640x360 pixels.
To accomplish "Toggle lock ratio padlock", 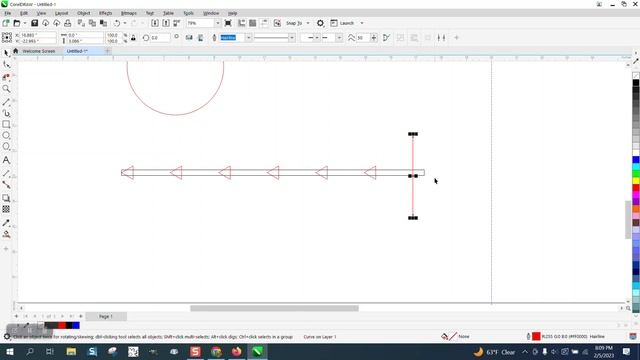I will tap(133, 38).
